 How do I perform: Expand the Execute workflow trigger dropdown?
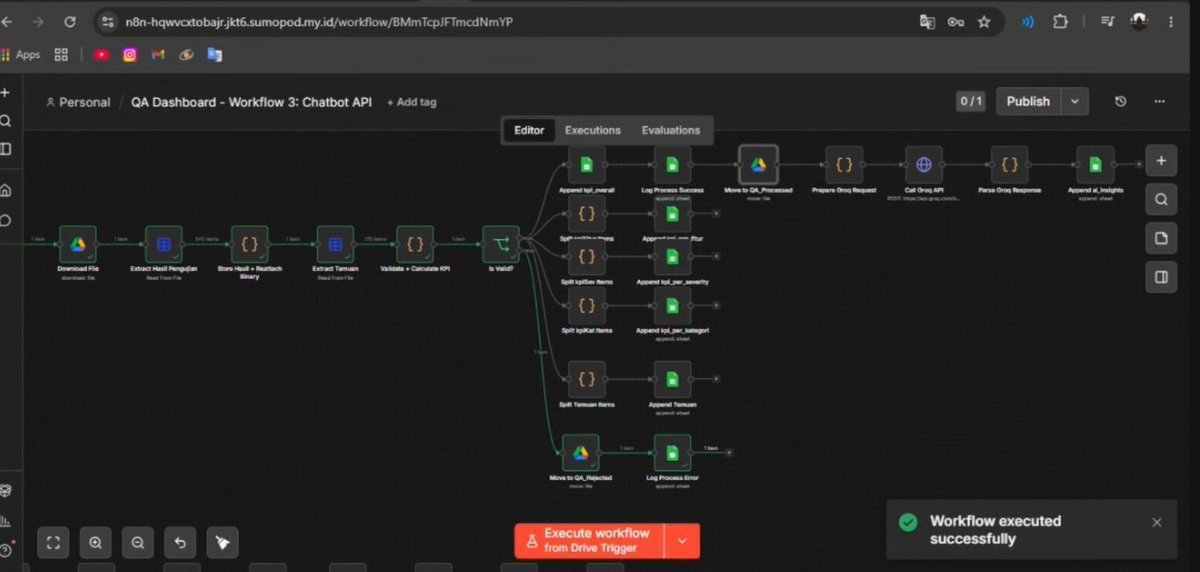click(682, 541)
